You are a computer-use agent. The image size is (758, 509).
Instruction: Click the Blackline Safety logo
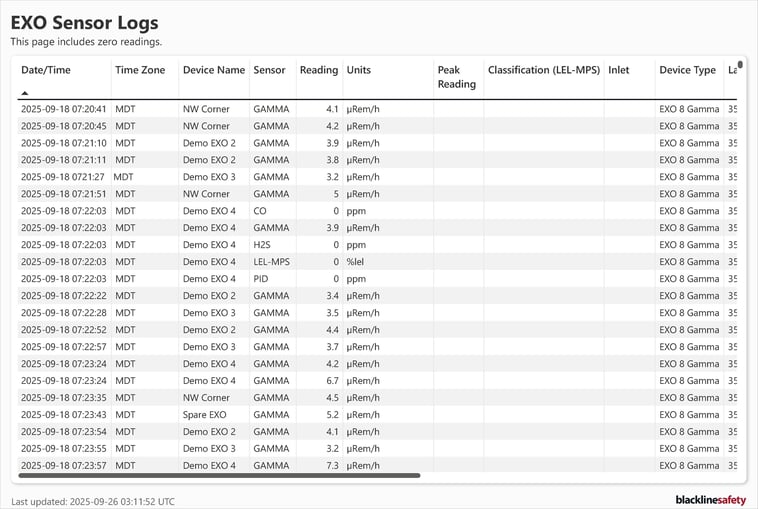click(710, 500)
